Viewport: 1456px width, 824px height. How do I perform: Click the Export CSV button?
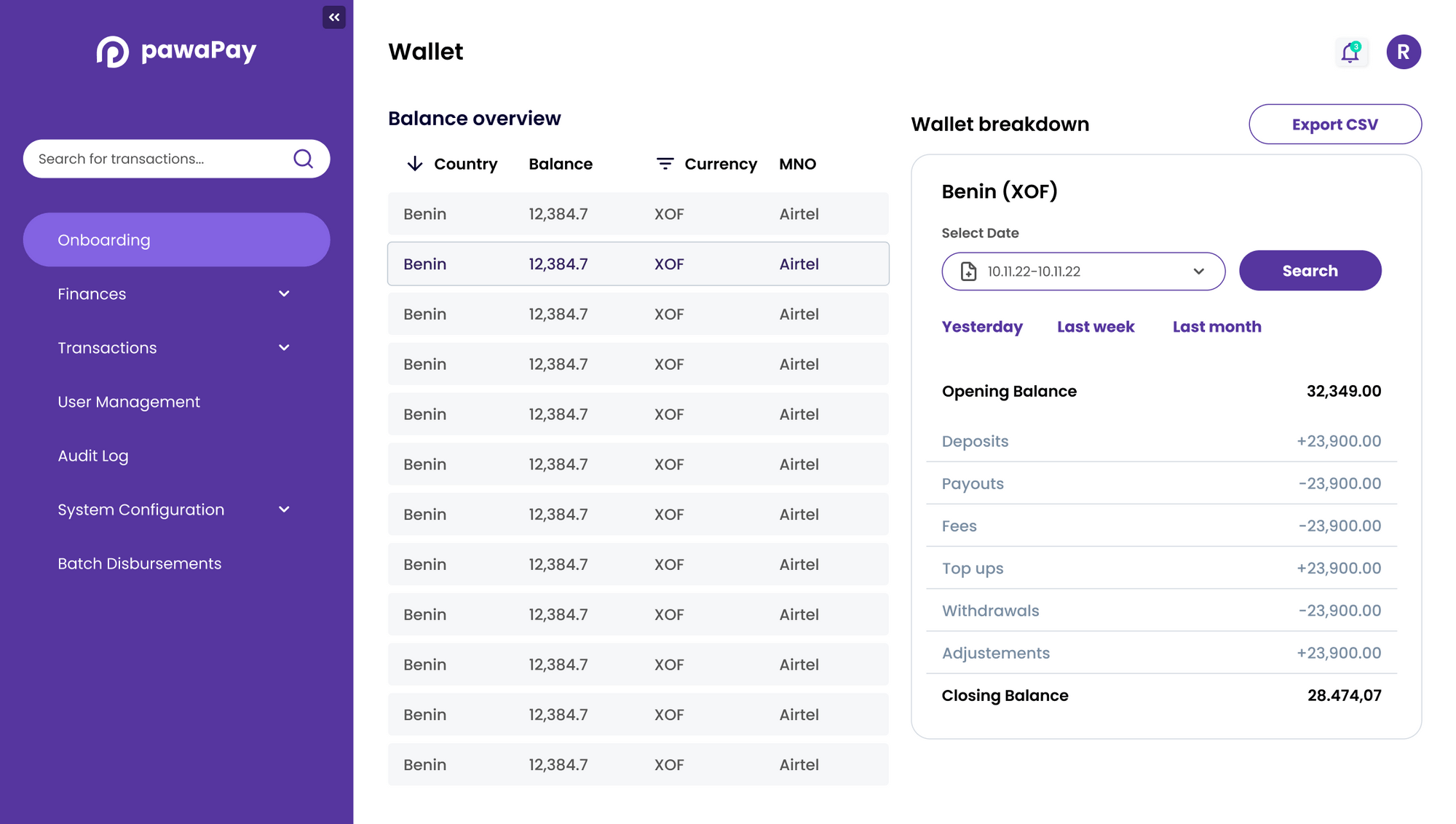tap(1334, 124)
